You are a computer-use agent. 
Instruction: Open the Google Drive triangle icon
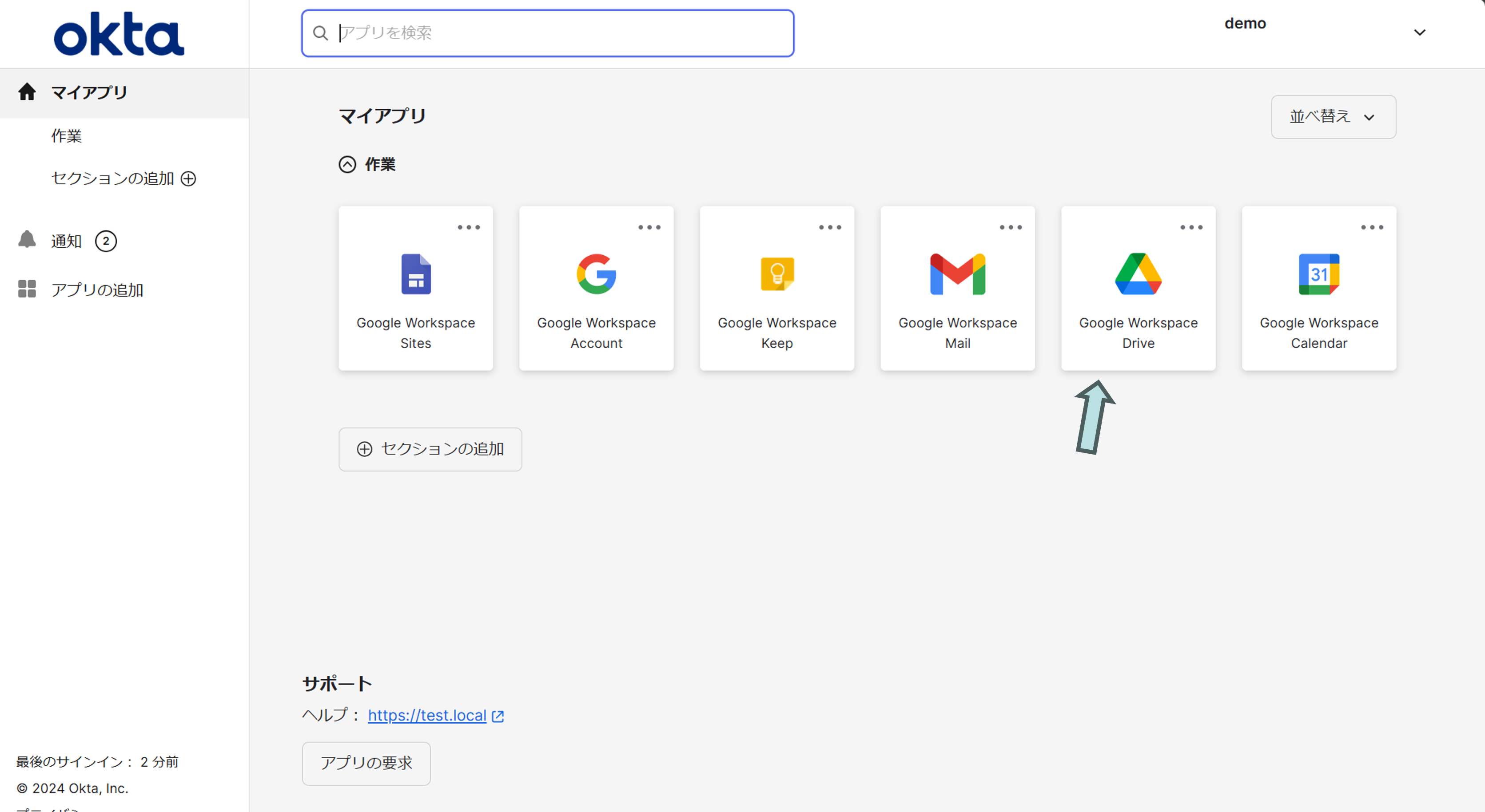click(1138, 274)
